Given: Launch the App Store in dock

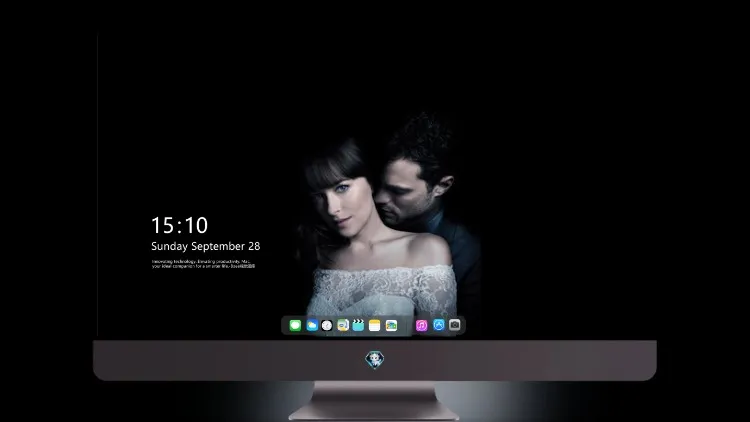Looking at the screenshot, I should coord(439,325).
